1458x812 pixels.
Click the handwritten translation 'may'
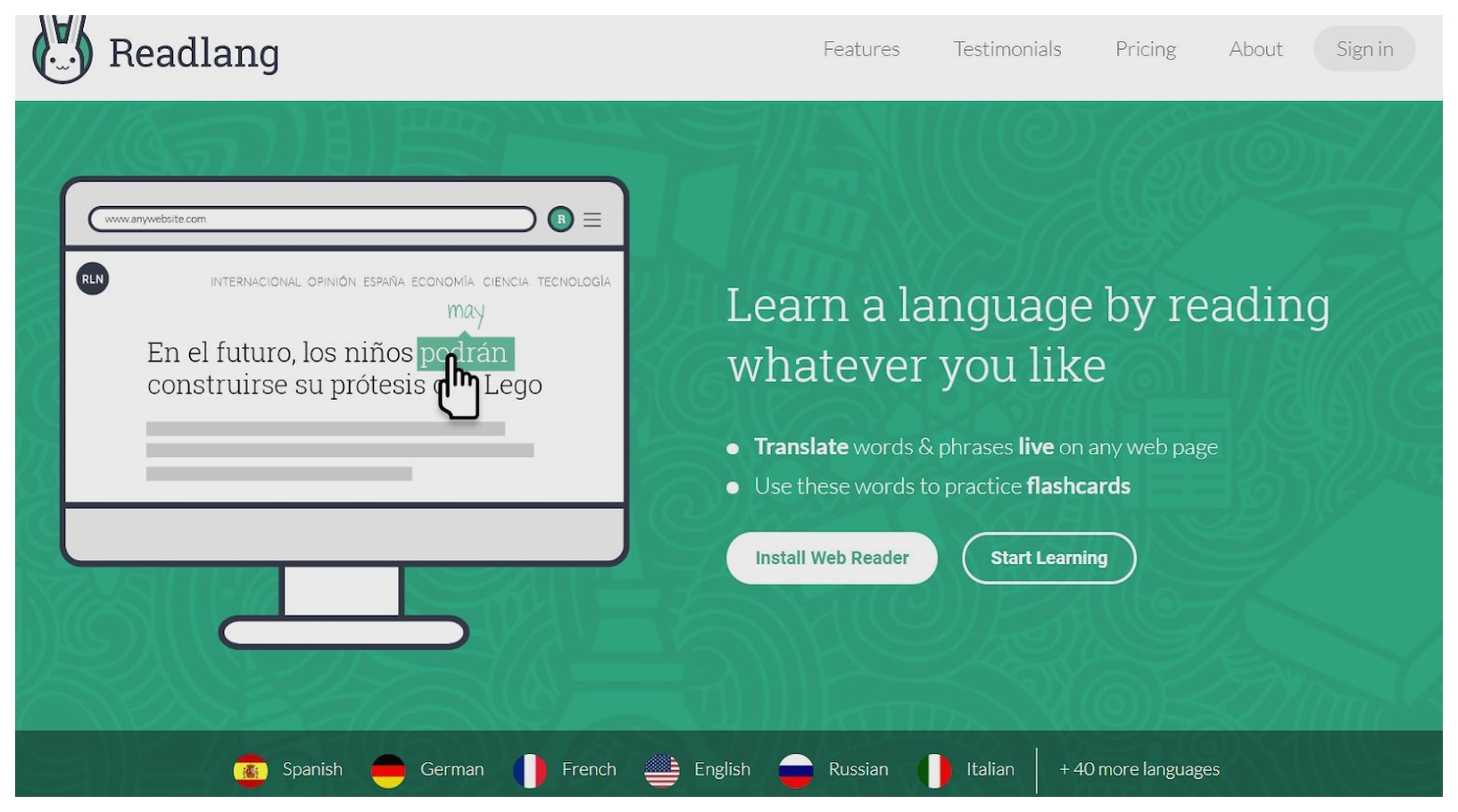[x=466, y=312]
